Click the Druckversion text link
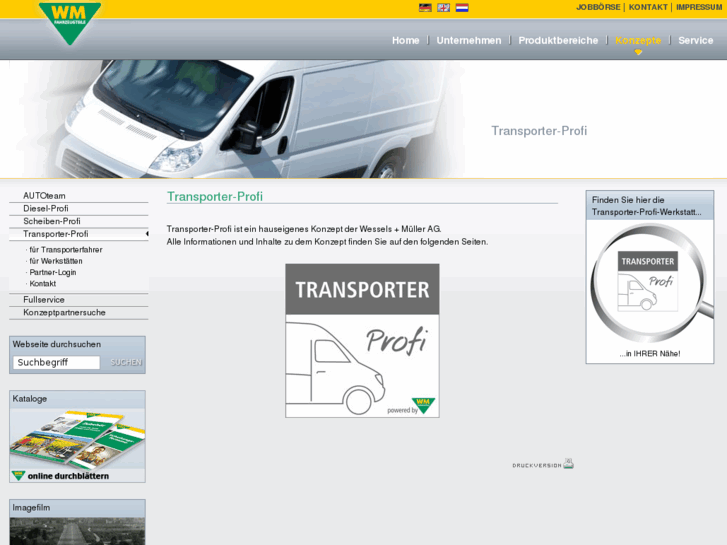Image resolution: width=727 pixels, height=545 pixels. click(x=536, y=465)
